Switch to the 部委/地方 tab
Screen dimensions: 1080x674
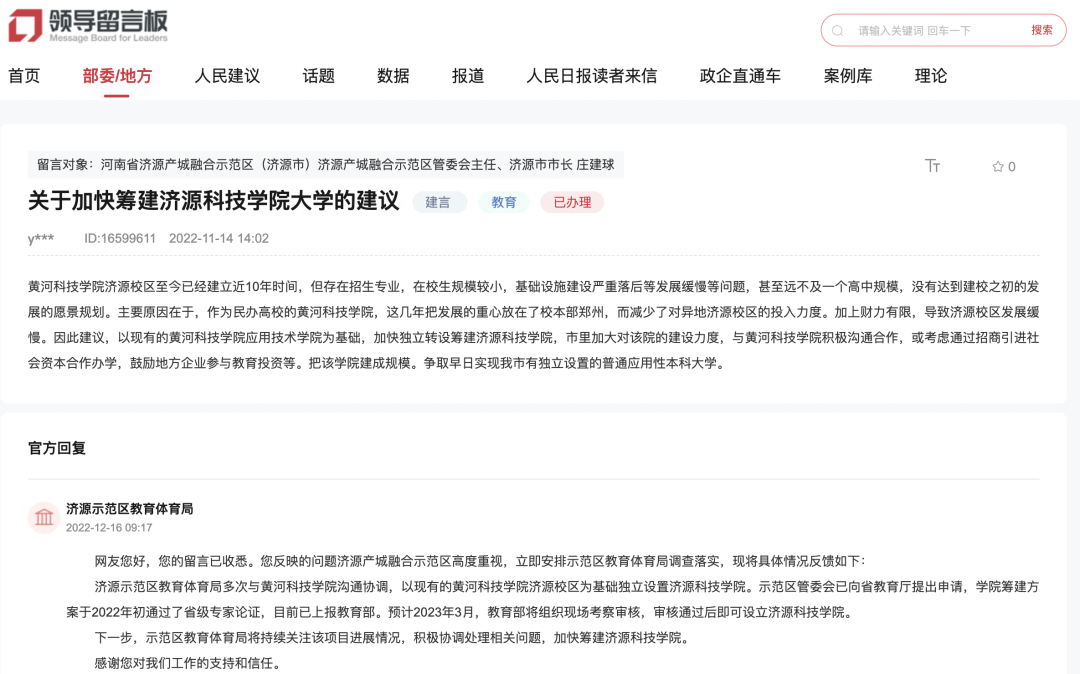click(x=119, y=75)
